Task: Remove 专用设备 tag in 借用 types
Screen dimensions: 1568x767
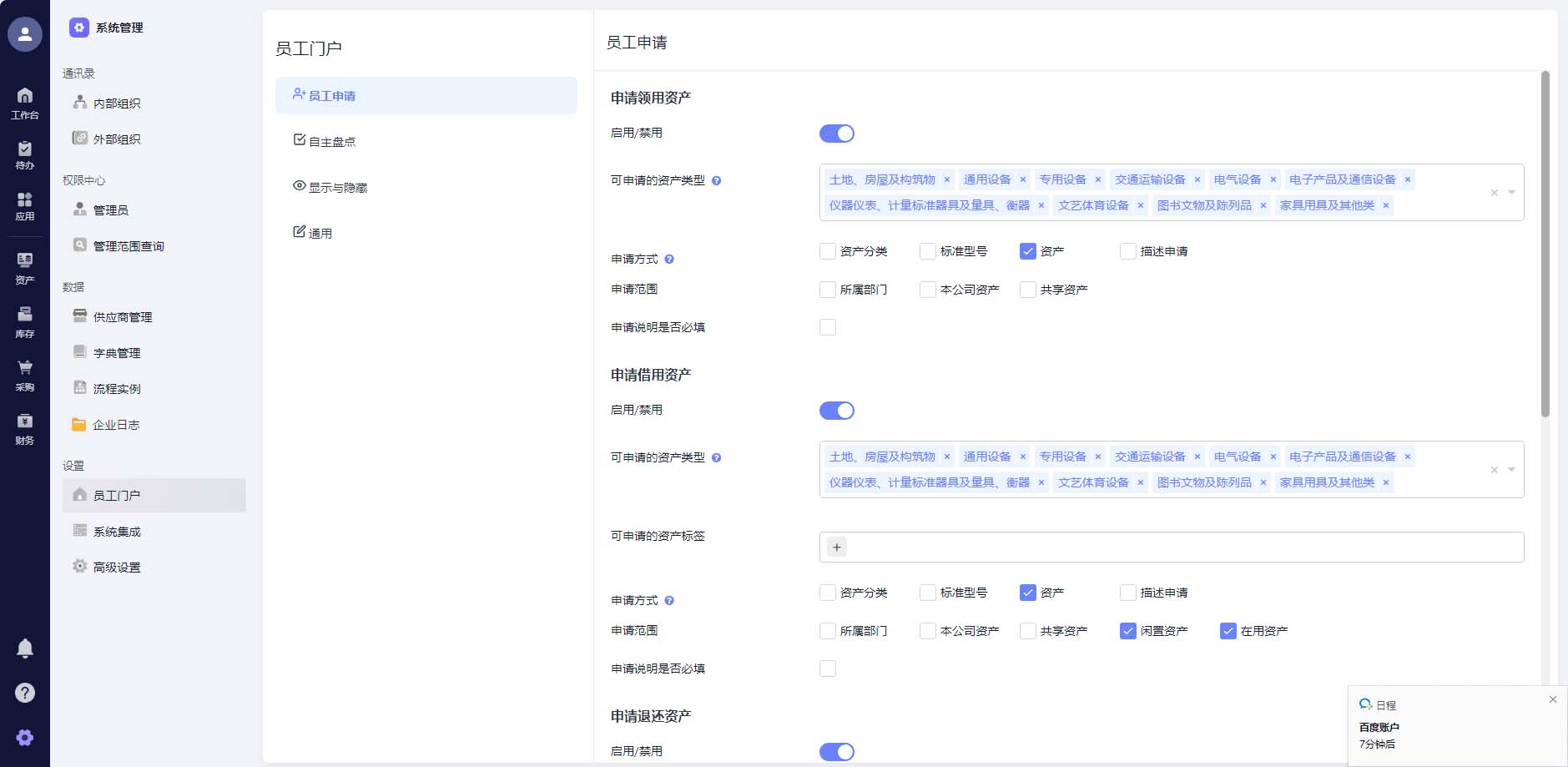Action: pos(1098,457)
